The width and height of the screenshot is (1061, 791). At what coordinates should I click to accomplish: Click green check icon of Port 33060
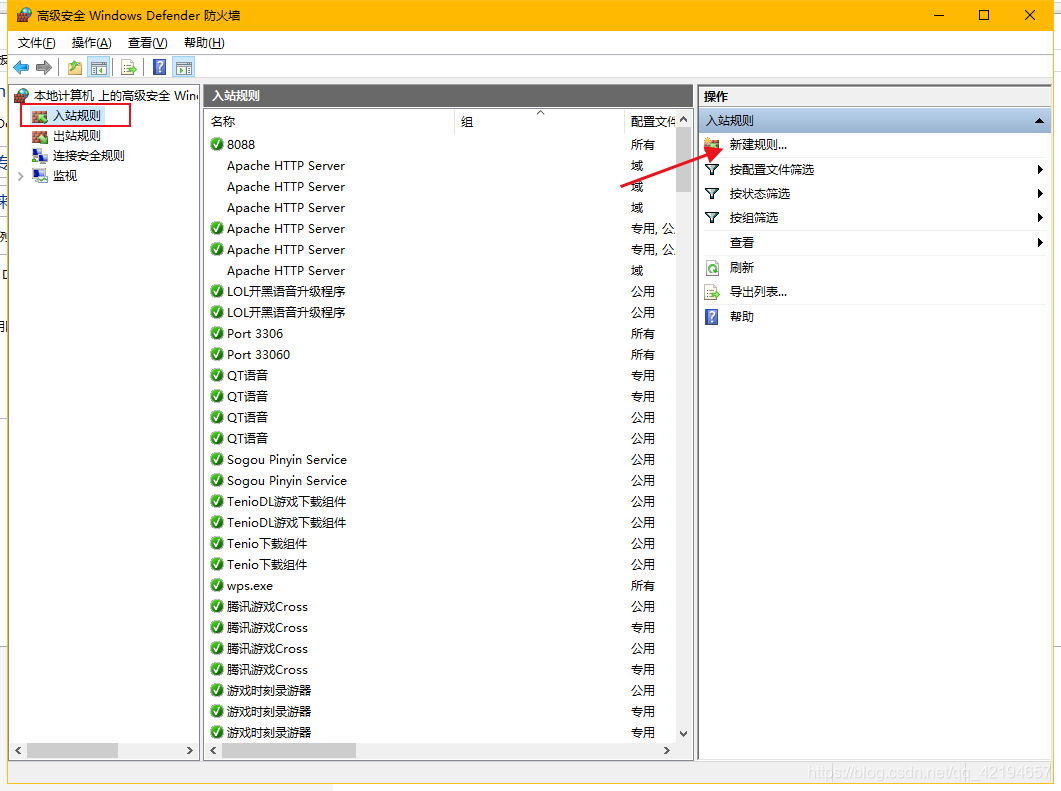(217, 353)
